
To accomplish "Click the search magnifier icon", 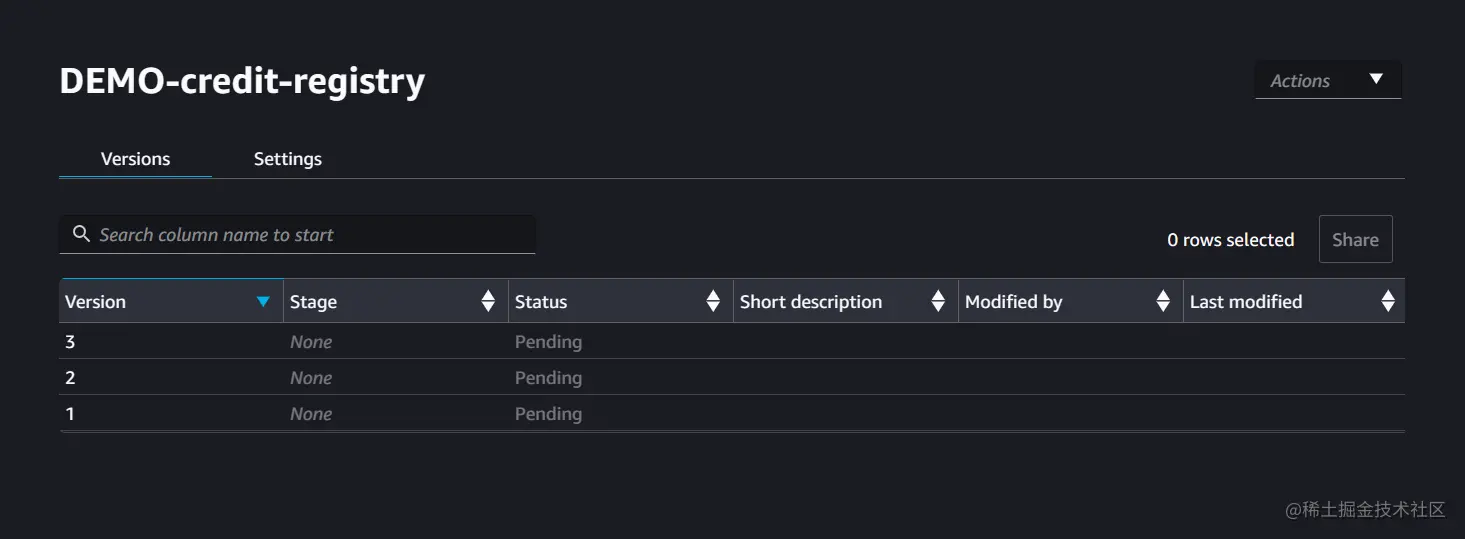I will (x=82, y=235).
